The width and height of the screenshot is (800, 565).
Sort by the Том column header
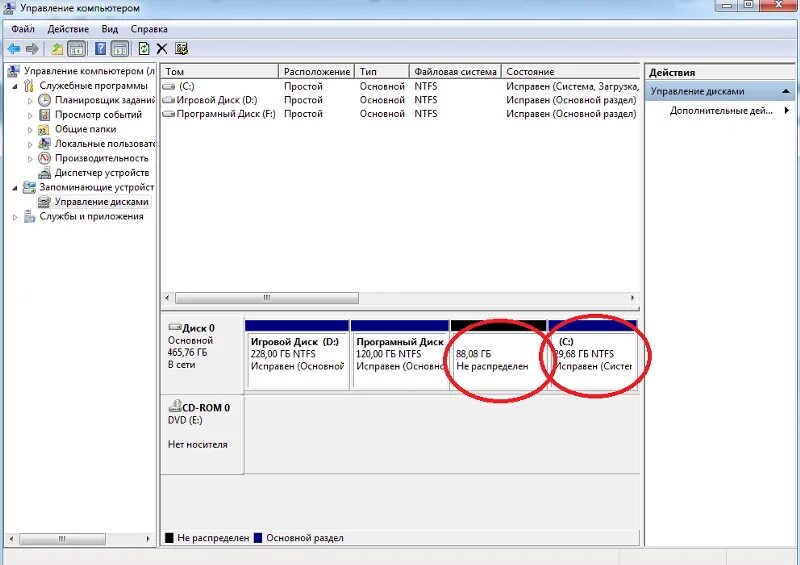pyautogui.click(x=220, y=71)
